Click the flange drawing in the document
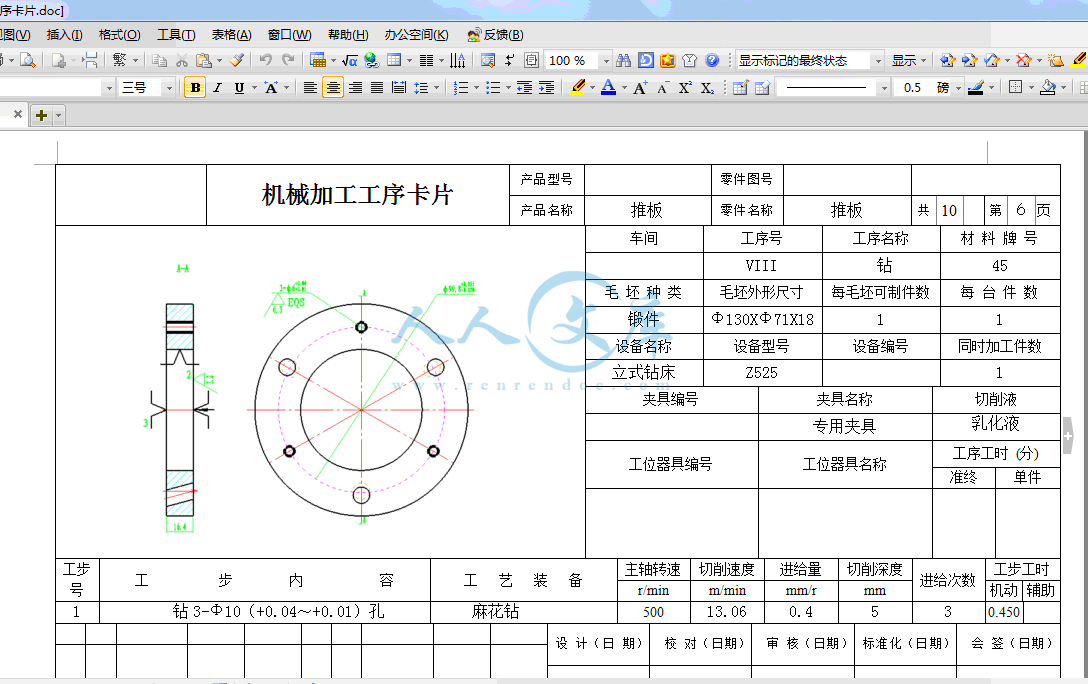 pyautogui.click(x=361, y=409)
